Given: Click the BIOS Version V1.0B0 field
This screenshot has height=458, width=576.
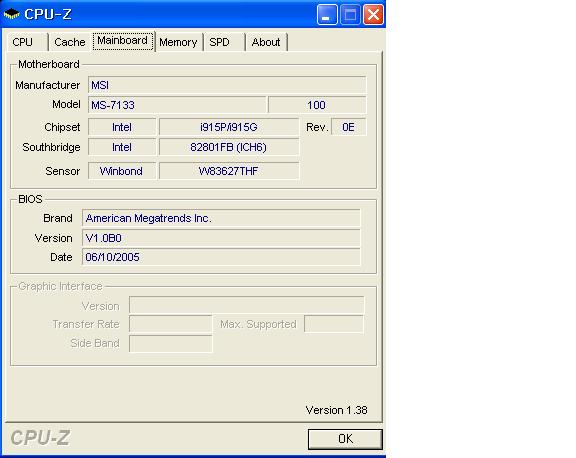Looking at the screenshot, I should 221,238.
